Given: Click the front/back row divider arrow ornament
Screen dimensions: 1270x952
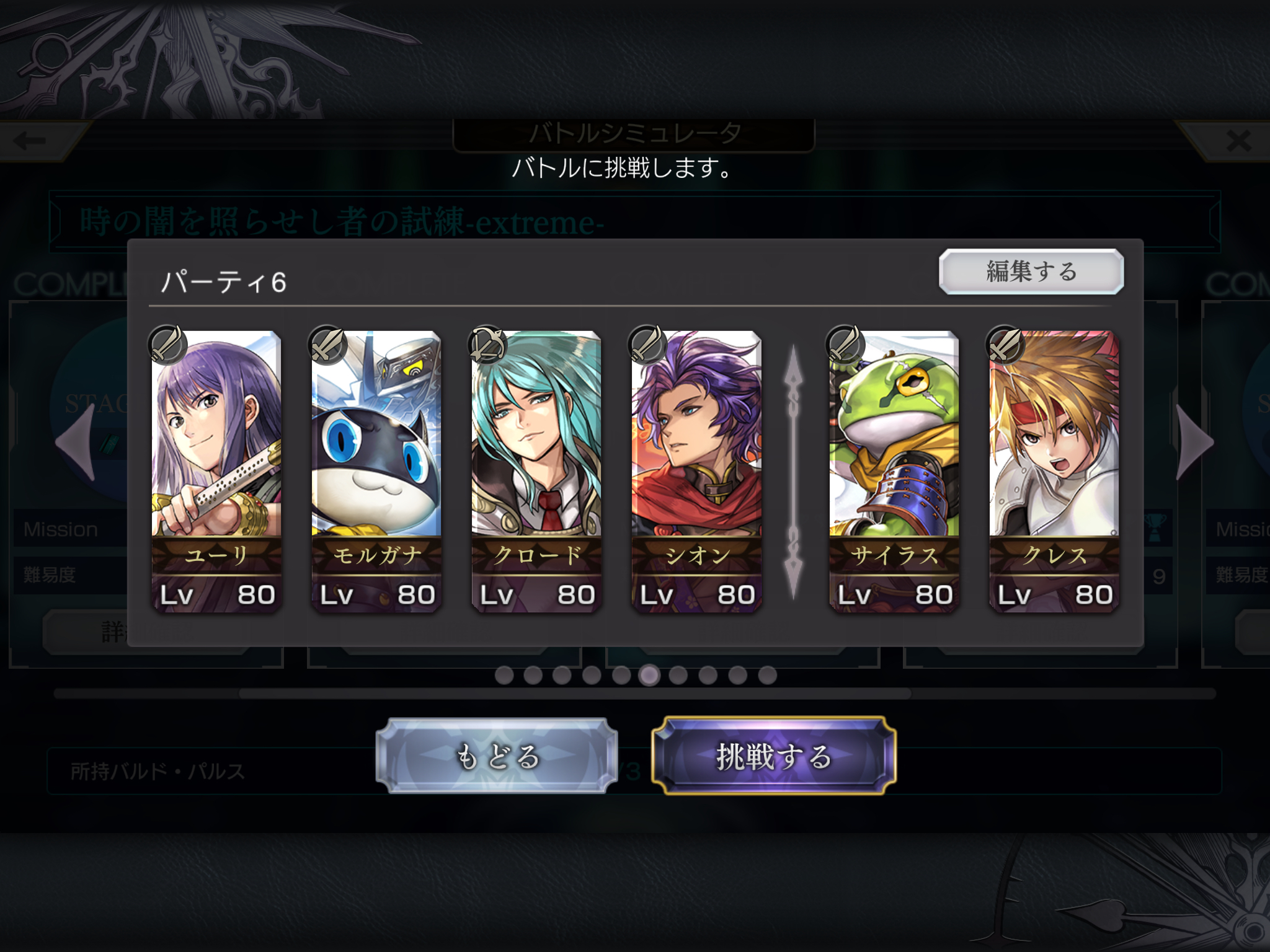Looking at the screenshot, I should point(793,472).
